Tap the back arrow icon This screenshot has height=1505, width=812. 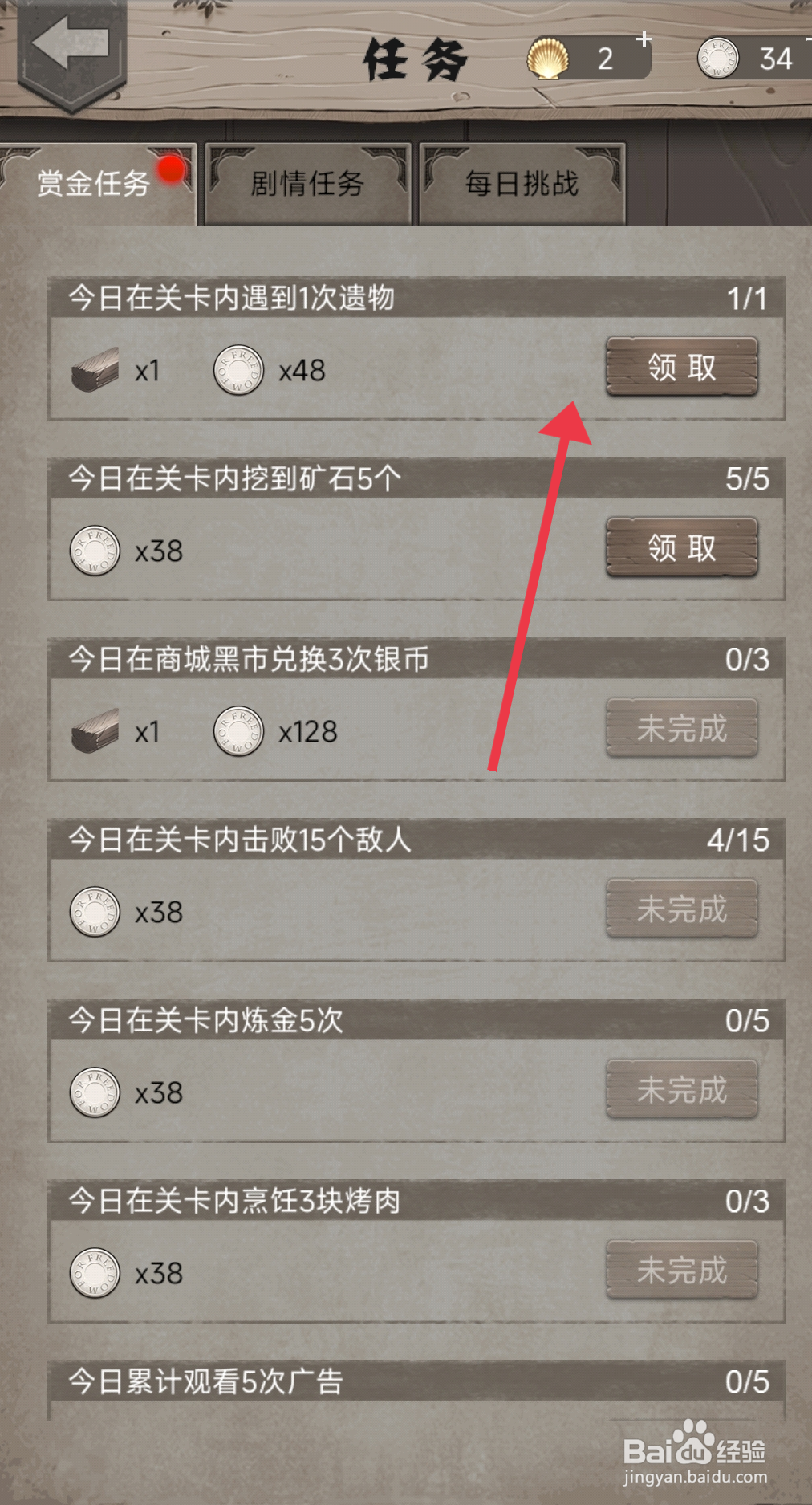[71, 44]
